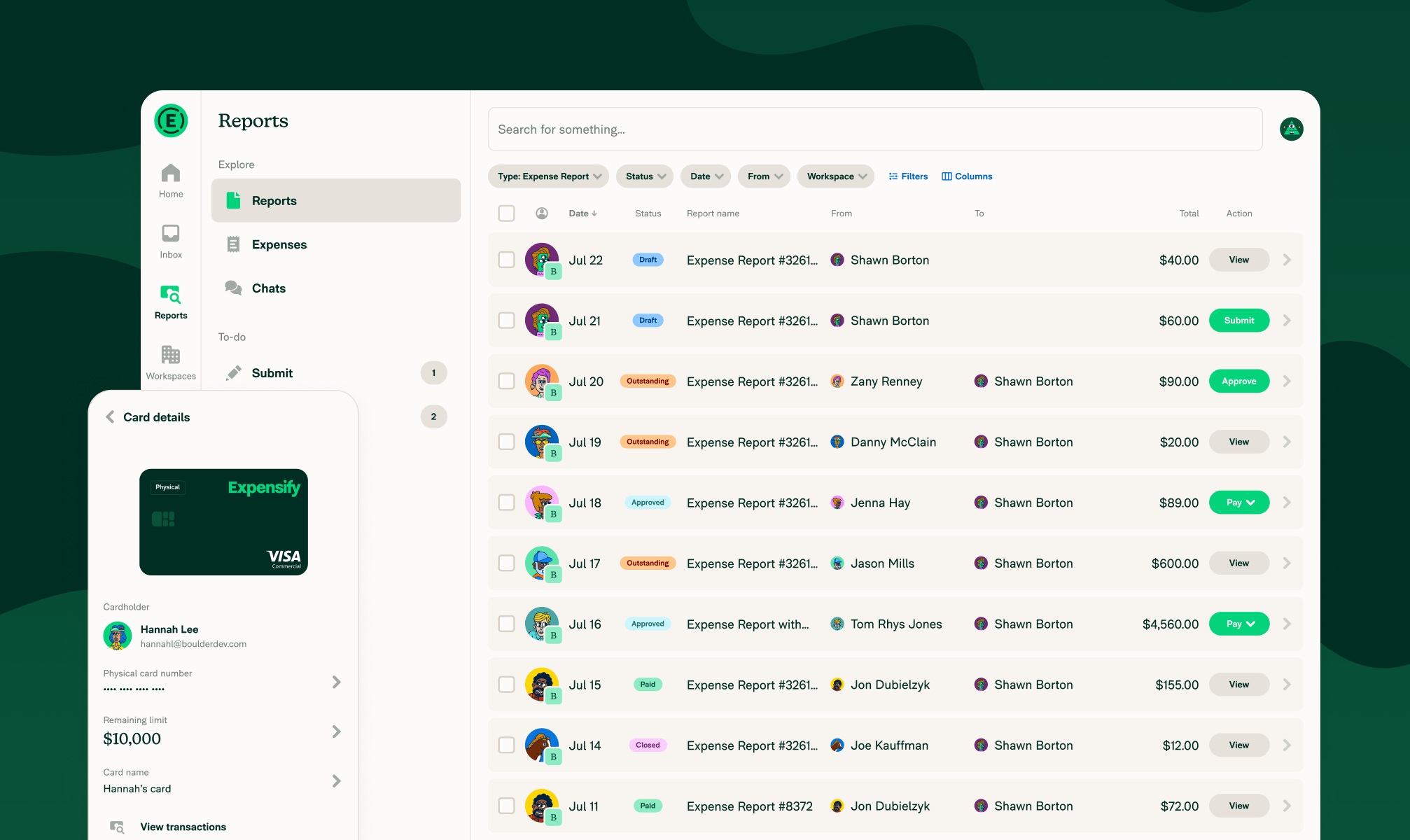Click Zany Renney's small avatar
Screen dimensions: 1410x840
[x=837, y=381]
